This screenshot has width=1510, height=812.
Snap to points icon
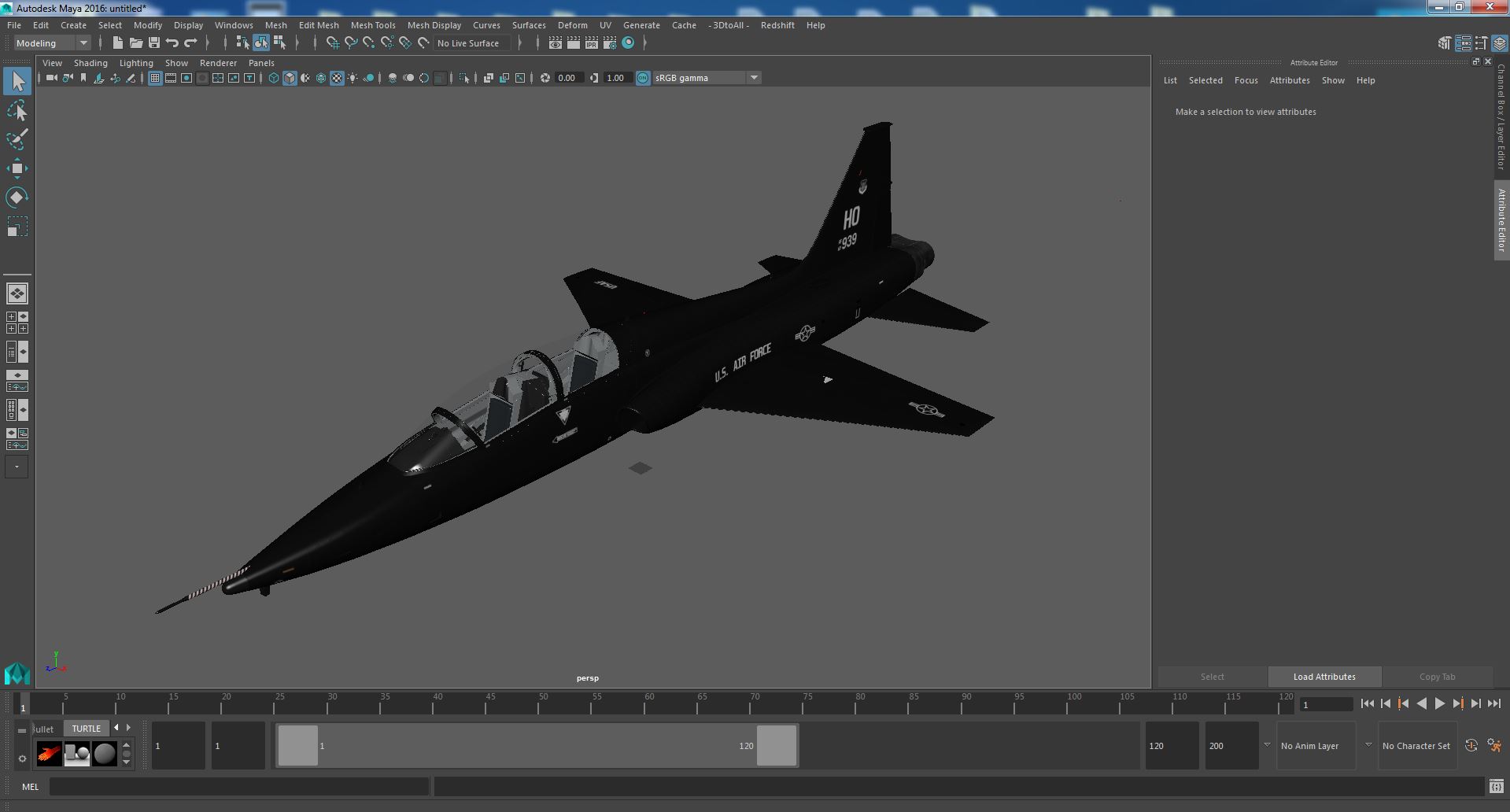point(369,43)
